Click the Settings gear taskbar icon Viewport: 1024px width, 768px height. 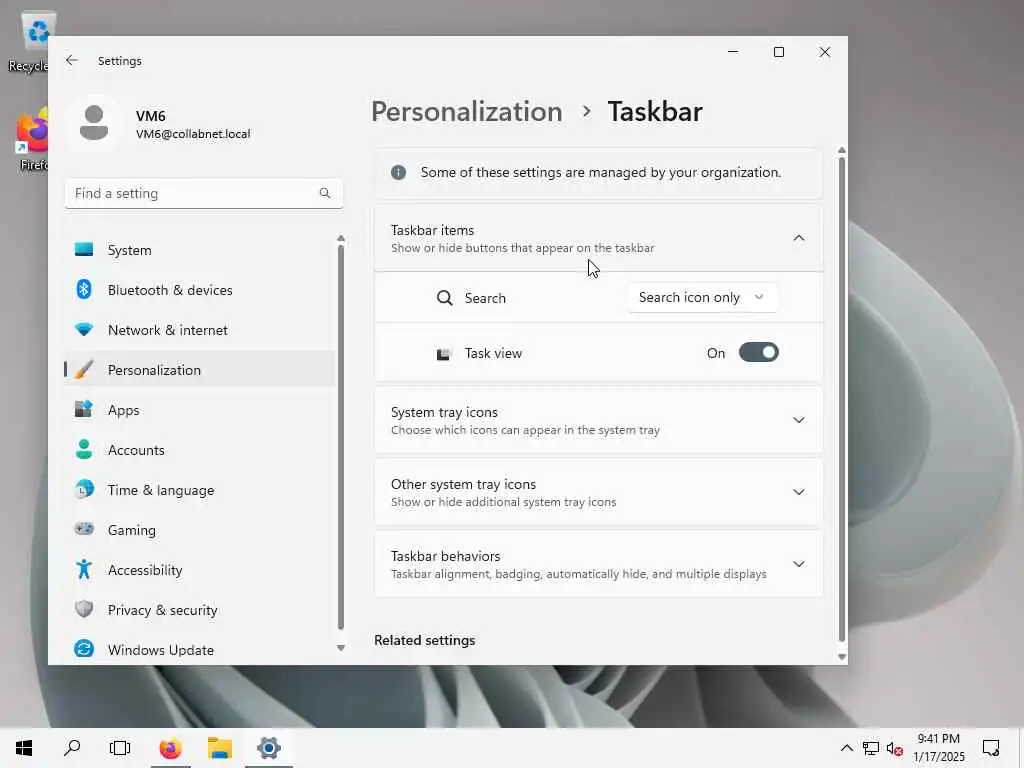(269, 748)
